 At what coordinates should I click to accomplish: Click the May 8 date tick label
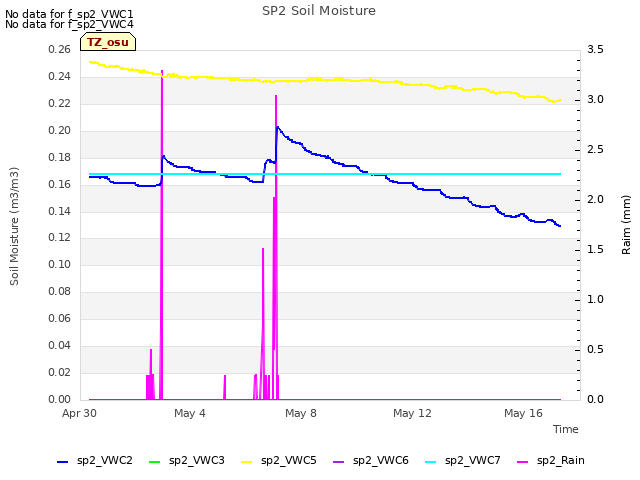tap(301, 413)
